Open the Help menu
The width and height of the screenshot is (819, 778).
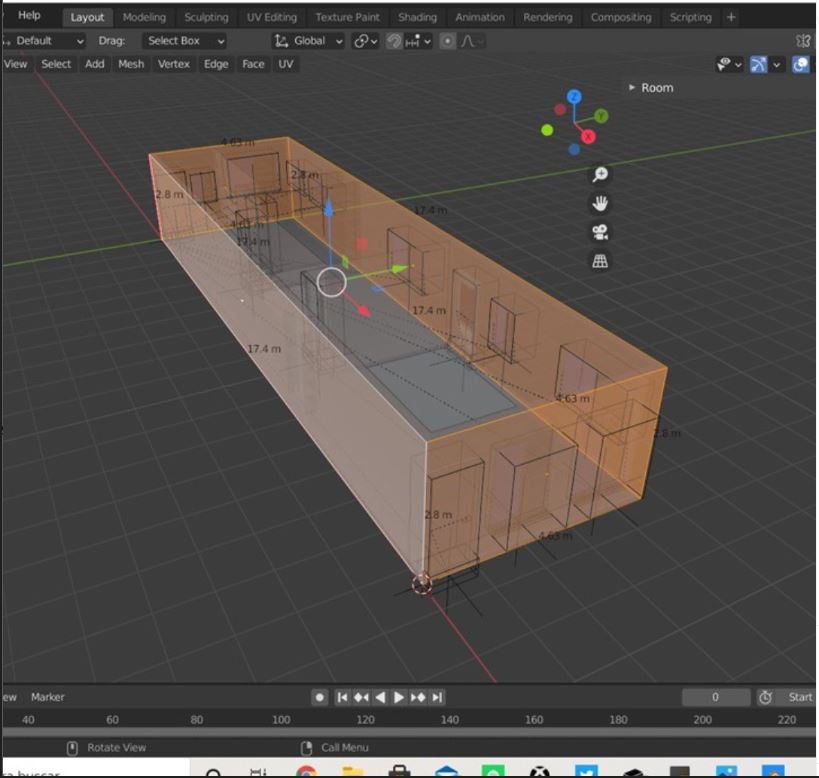30,16
